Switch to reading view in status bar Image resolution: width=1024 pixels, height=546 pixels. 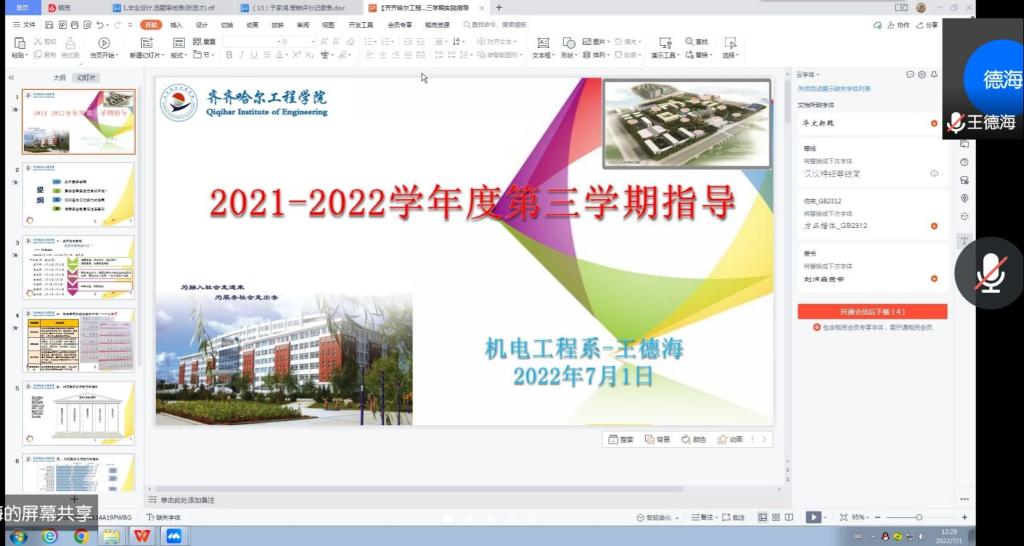pyautogui.click(x=789, y=517)
